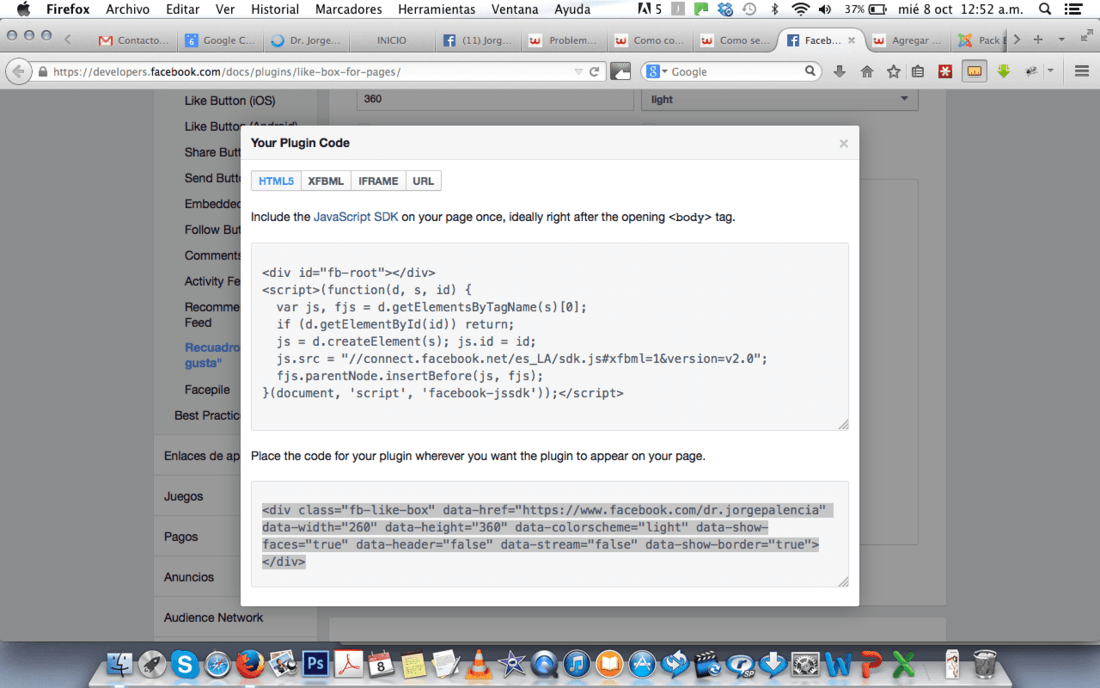Open a new browser tab

click(x=1038, y=40)
